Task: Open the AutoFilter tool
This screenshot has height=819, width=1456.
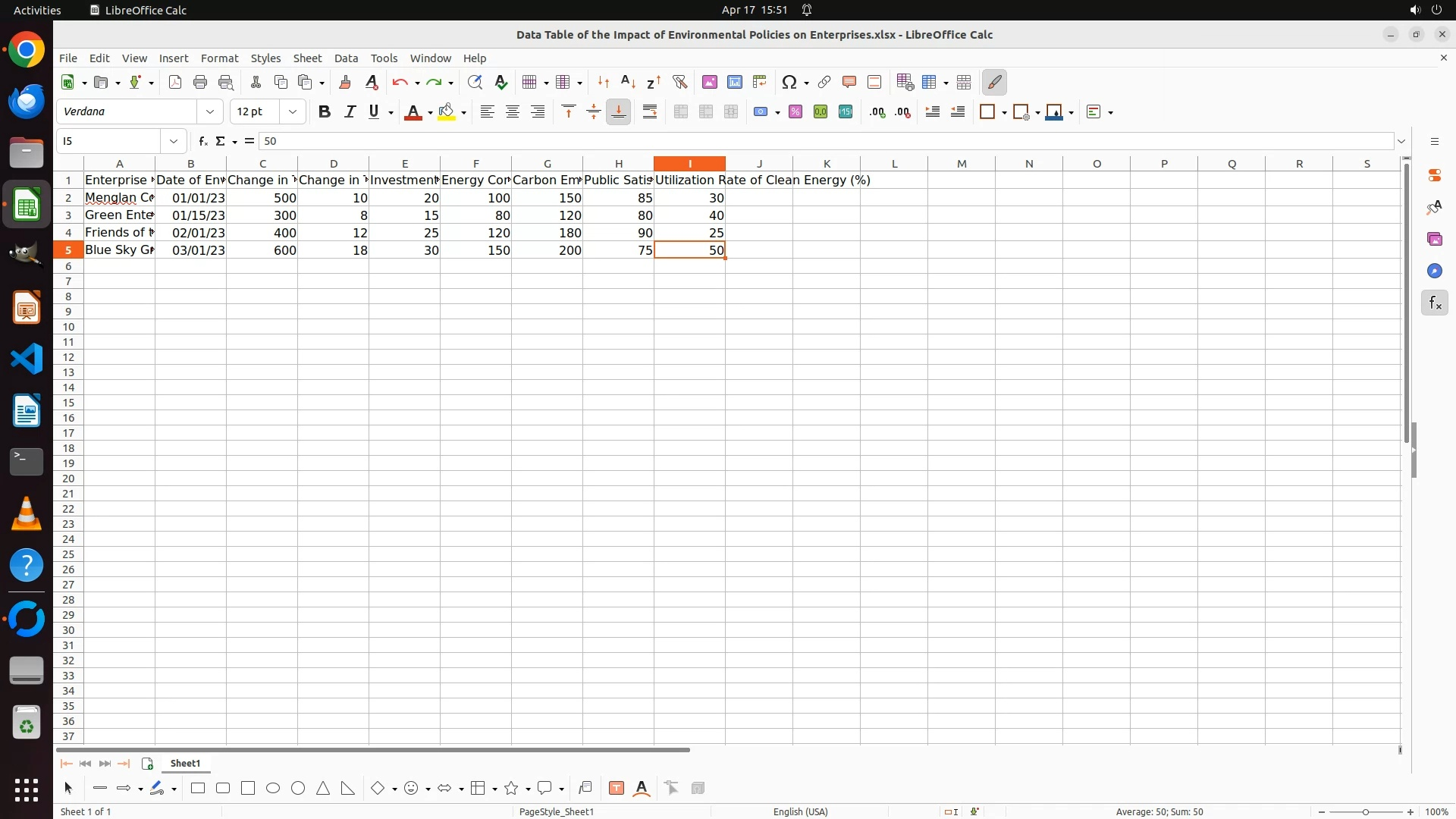Action: tap(679, 82)
